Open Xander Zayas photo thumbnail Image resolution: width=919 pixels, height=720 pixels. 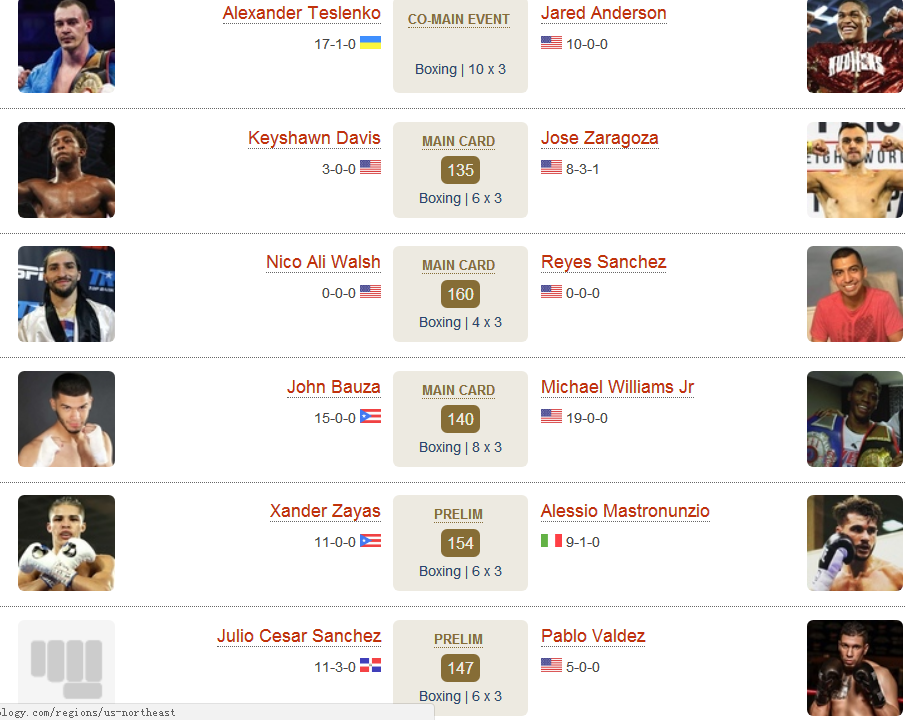click(x=66, y=543)
